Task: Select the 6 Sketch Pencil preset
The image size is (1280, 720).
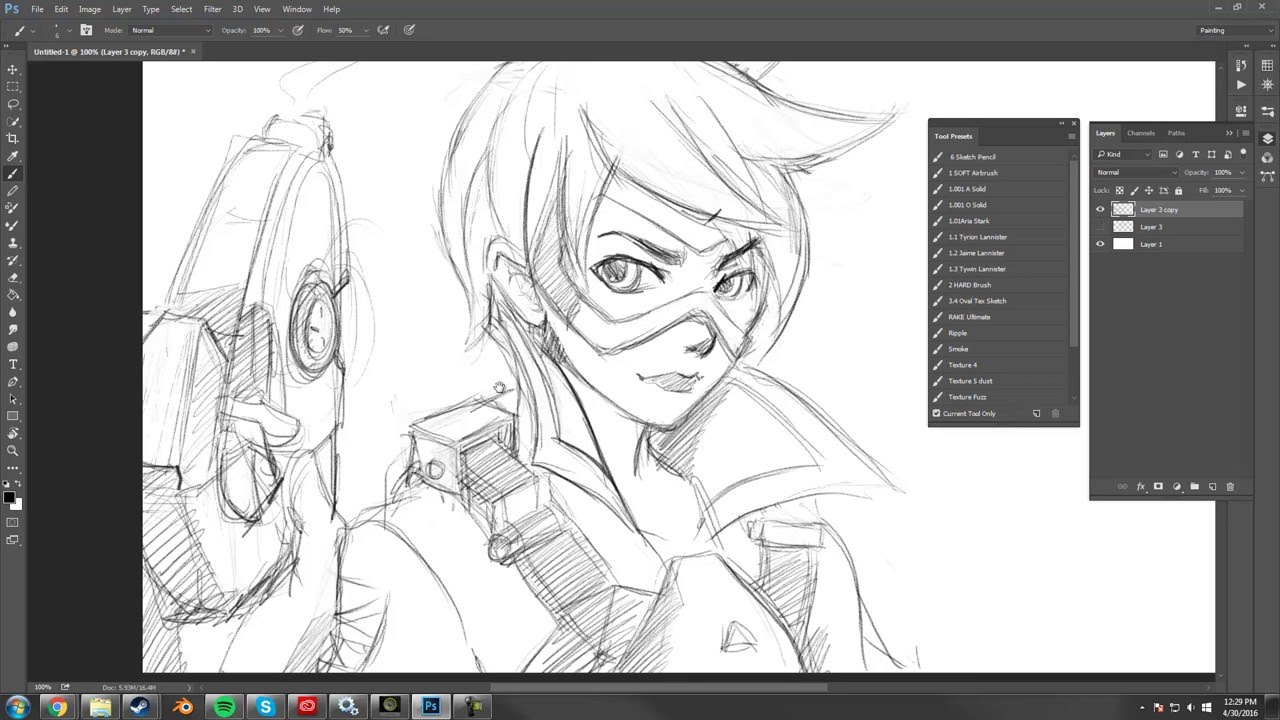Action: pyautogui.click(x=972, y=157)
